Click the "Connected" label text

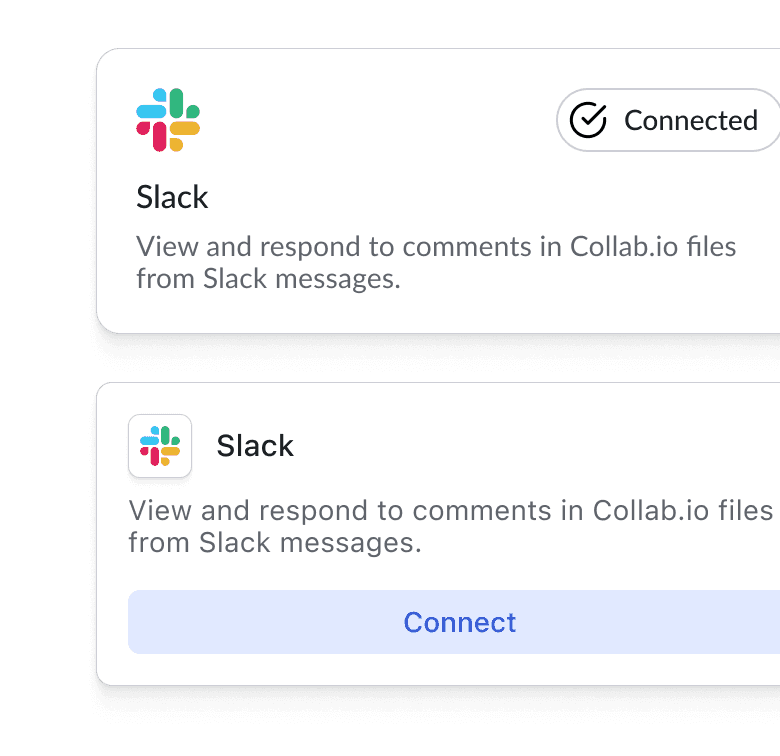coord(690,120)
